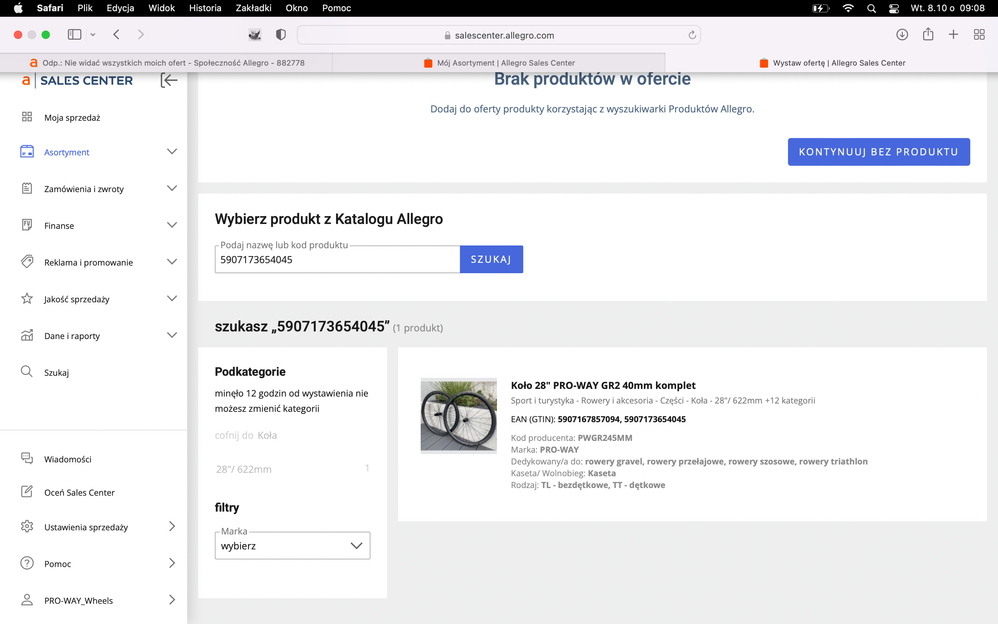The image size is (998, 624).
Task: Click the Asortyment sidebar icon
Action: (x=27, y=152)
